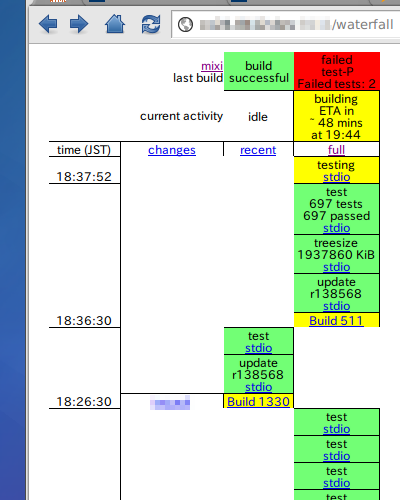Open stdio for the 697 tests passed step
This screenshot has width=400, height=500.
[x=337, y=228]
